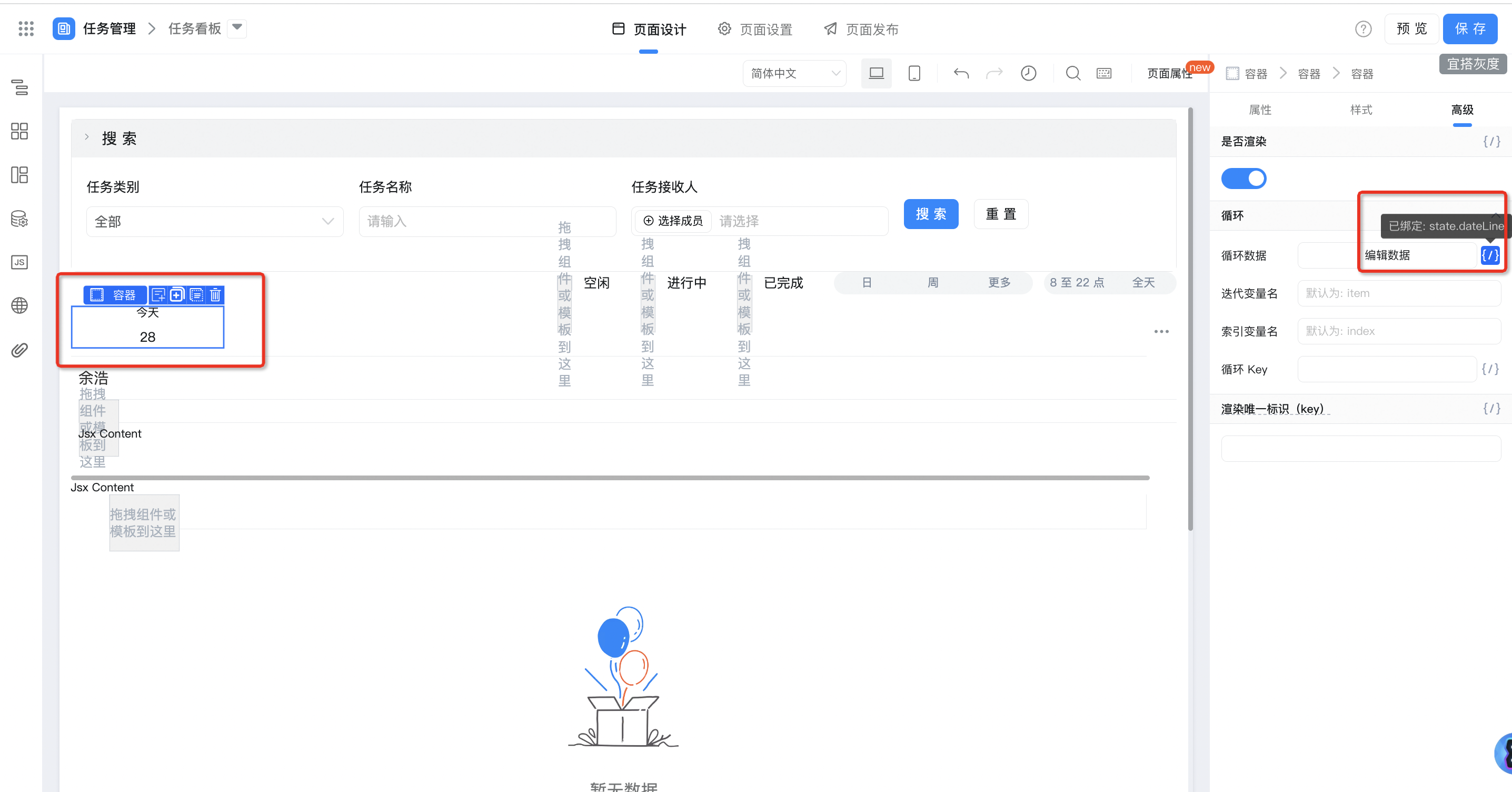Open the data source settings icon
This screenshot has width=1512, height=792.
tap(19, 219)
